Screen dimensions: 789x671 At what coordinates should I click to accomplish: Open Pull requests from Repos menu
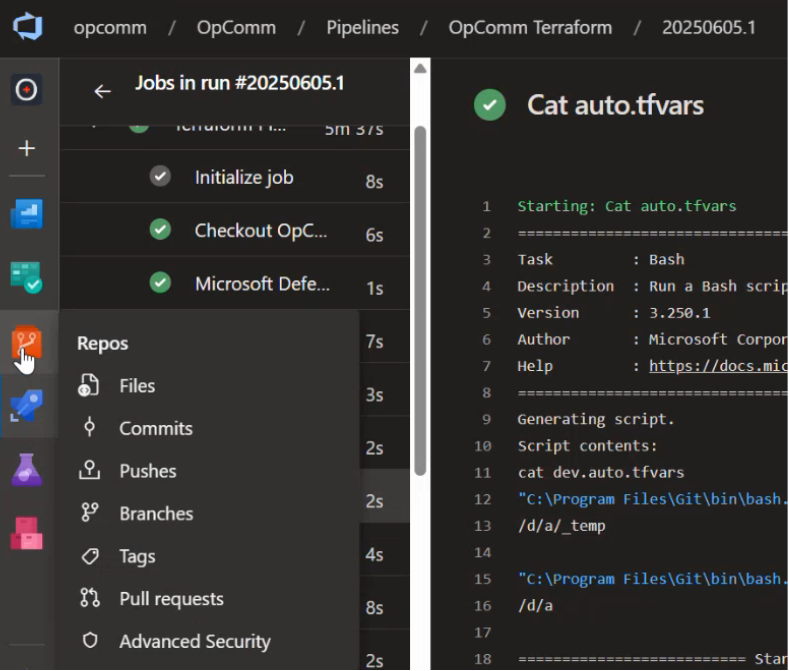pos(171,599)
